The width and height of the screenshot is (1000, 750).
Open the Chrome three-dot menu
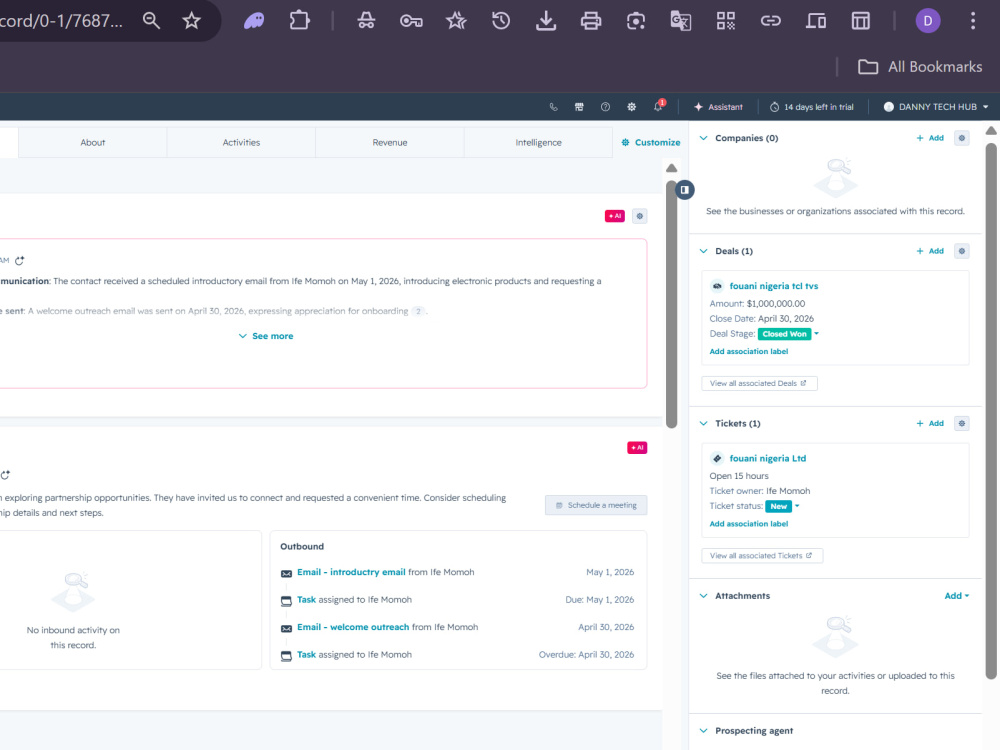[973, 21]
